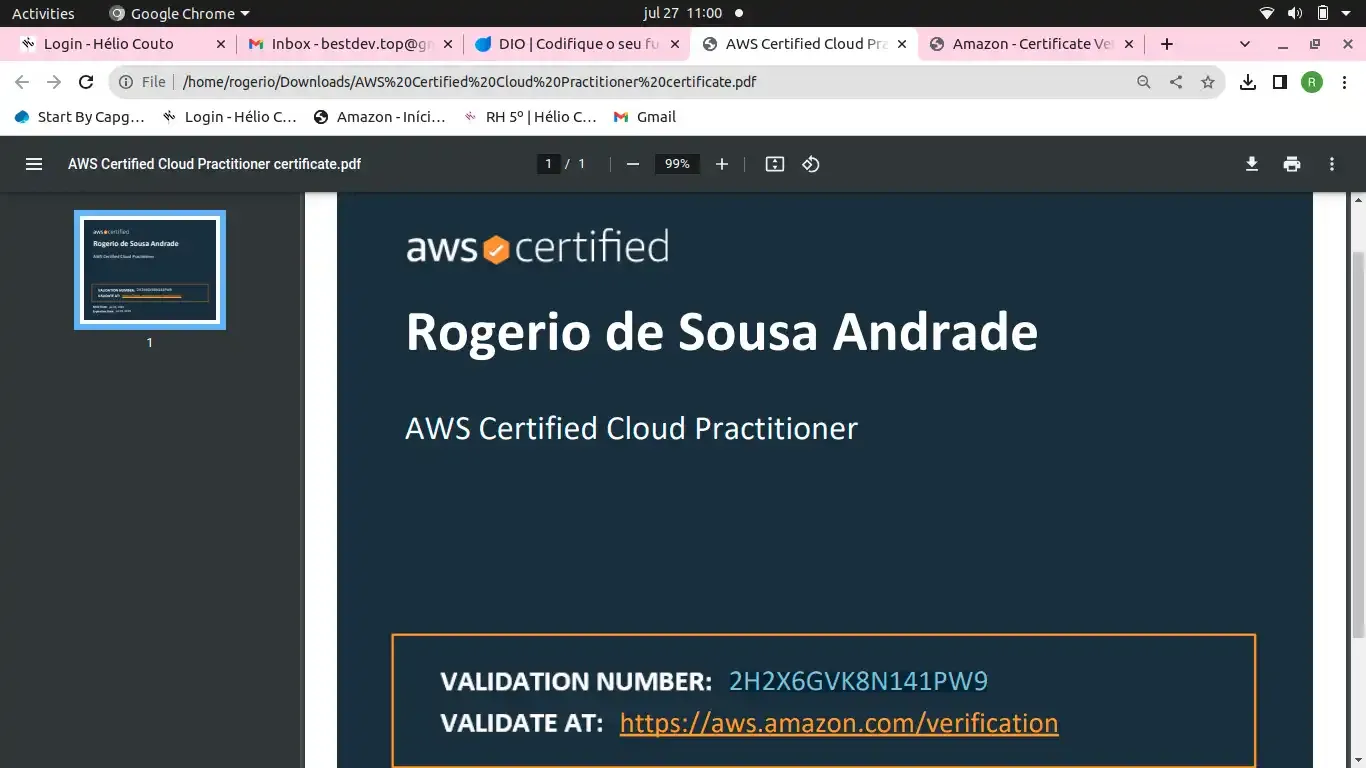Switch to DIO Codifique o seu futuro tab
Image resolution: width=1366 pixels, height=768 pixels.
[x=577, y=44]
